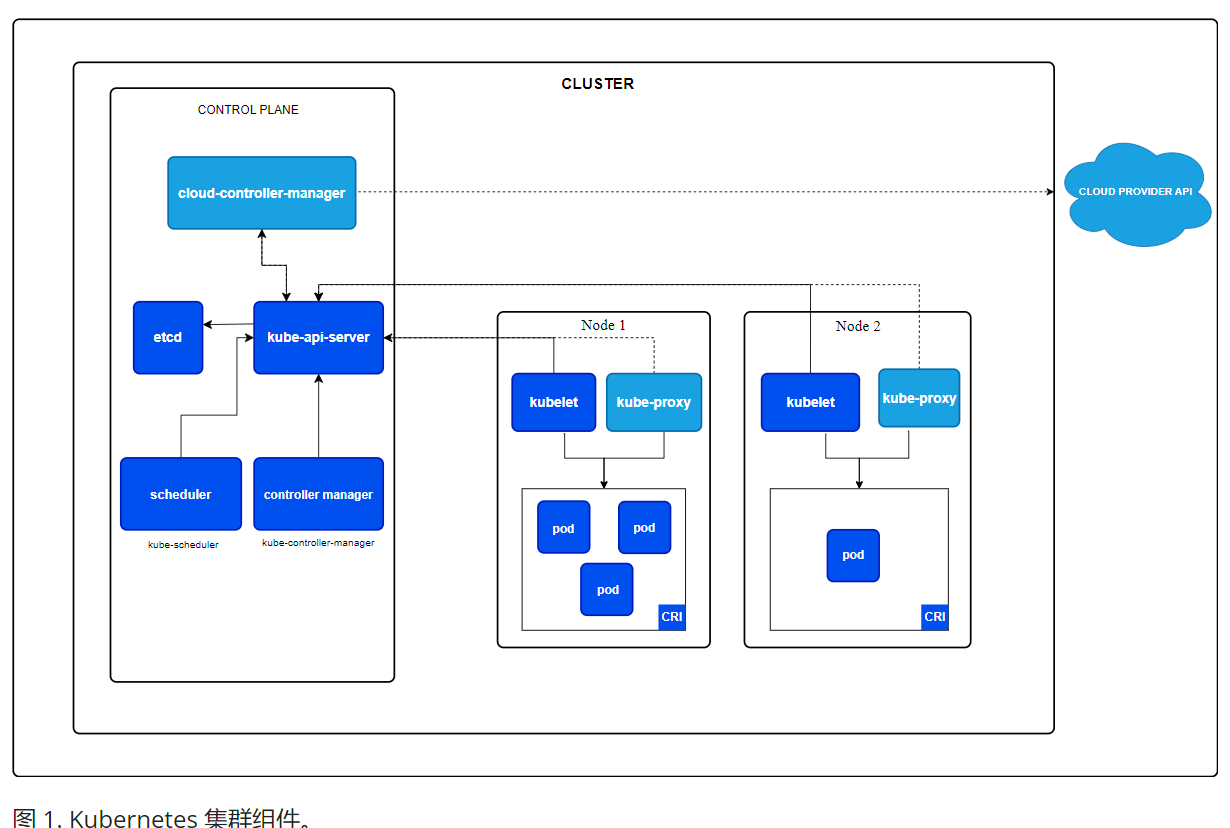Click the CRI badge in Node 2
The height and width of the screenshot is (828, 1230).
[x=935, y=617]
